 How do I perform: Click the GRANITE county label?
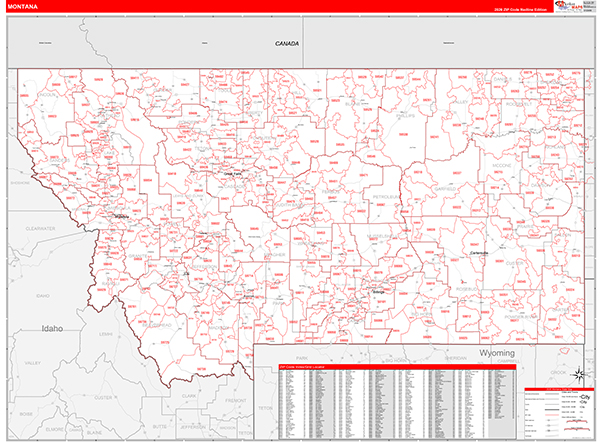[138, 256]
